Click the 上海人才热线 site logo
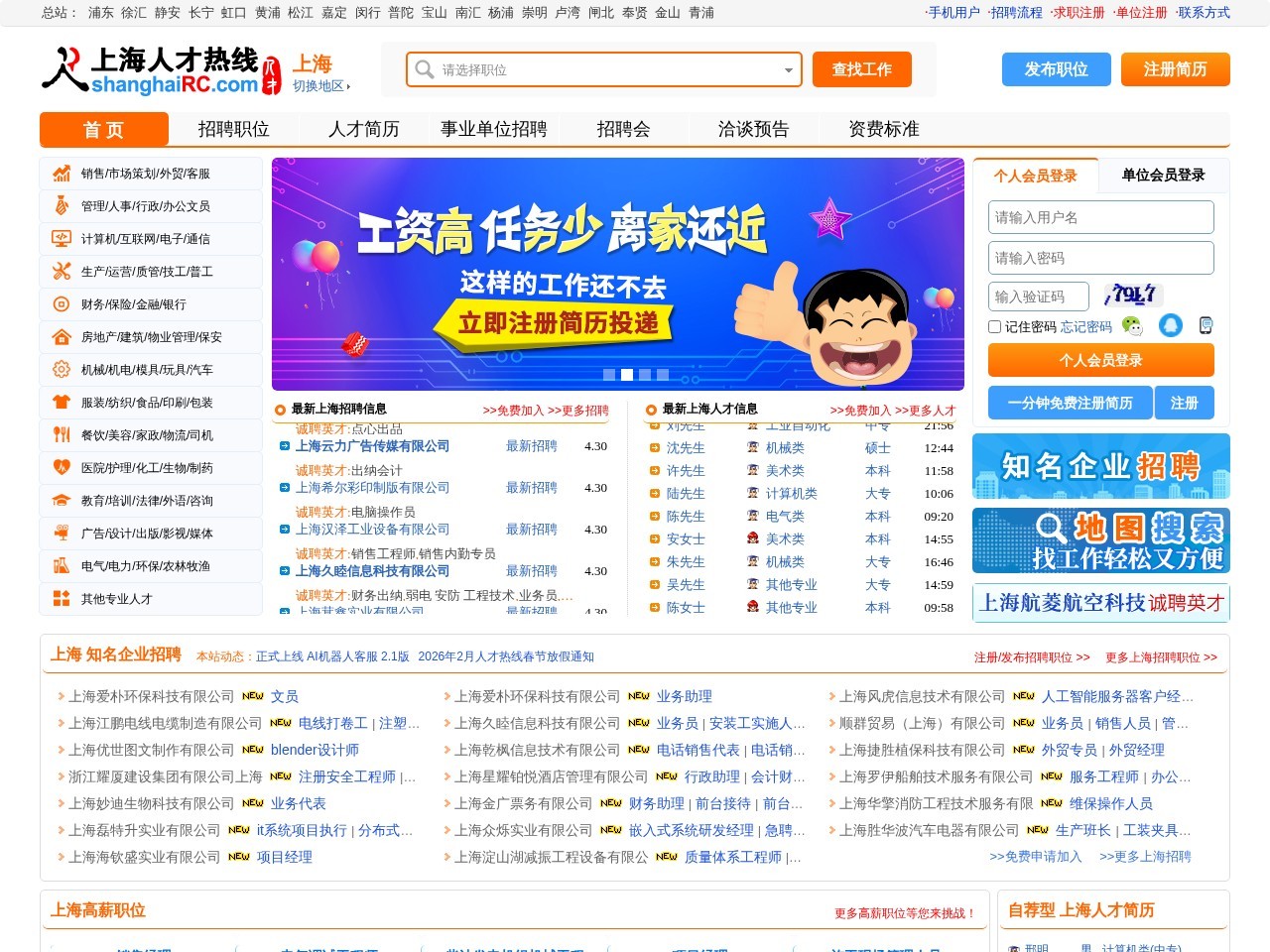The image size is (1270, 952). point(162,71)
